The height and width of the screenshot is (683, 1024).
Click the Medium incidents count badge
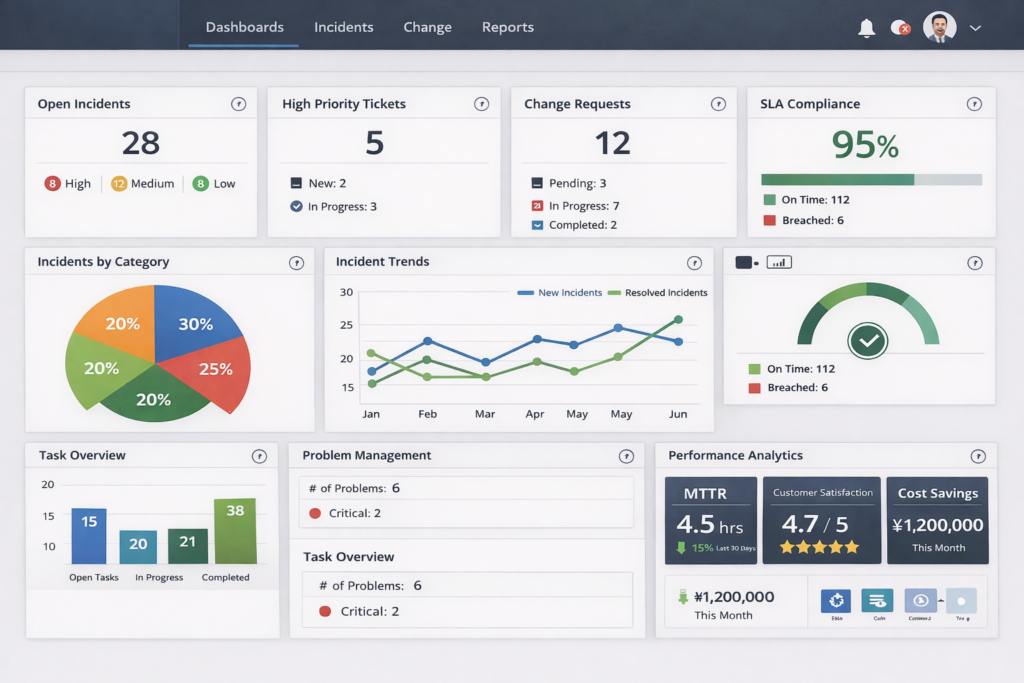(x=119, y=184)
